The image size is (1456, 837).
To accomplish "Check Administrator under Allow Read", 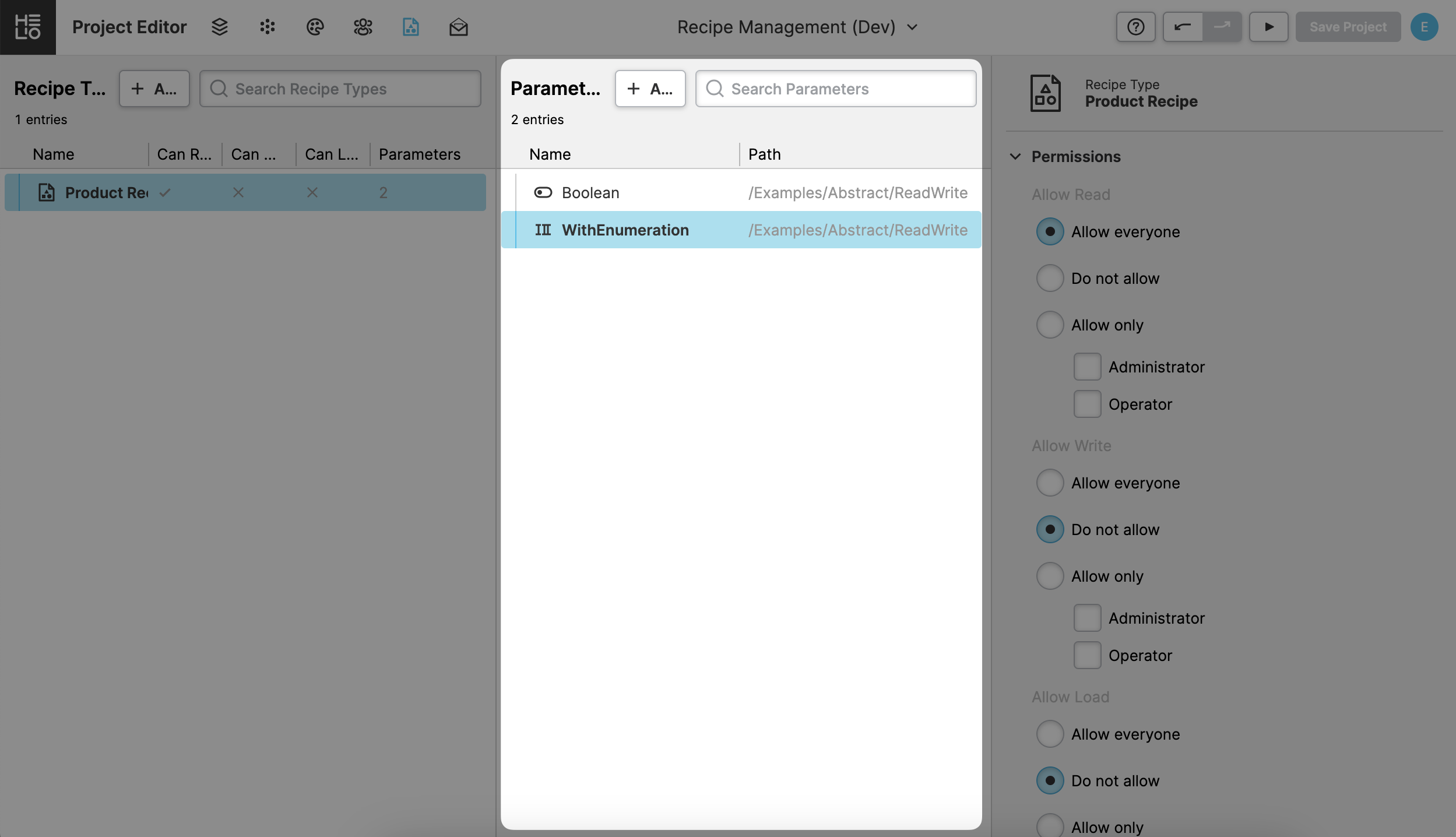I will click(1087, 367).
